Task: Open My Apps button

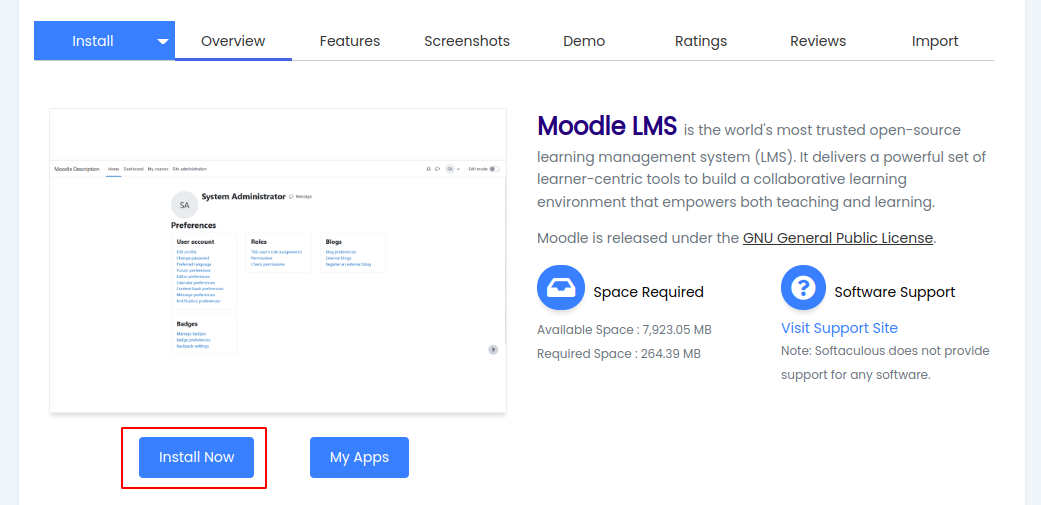Action: 359,457
